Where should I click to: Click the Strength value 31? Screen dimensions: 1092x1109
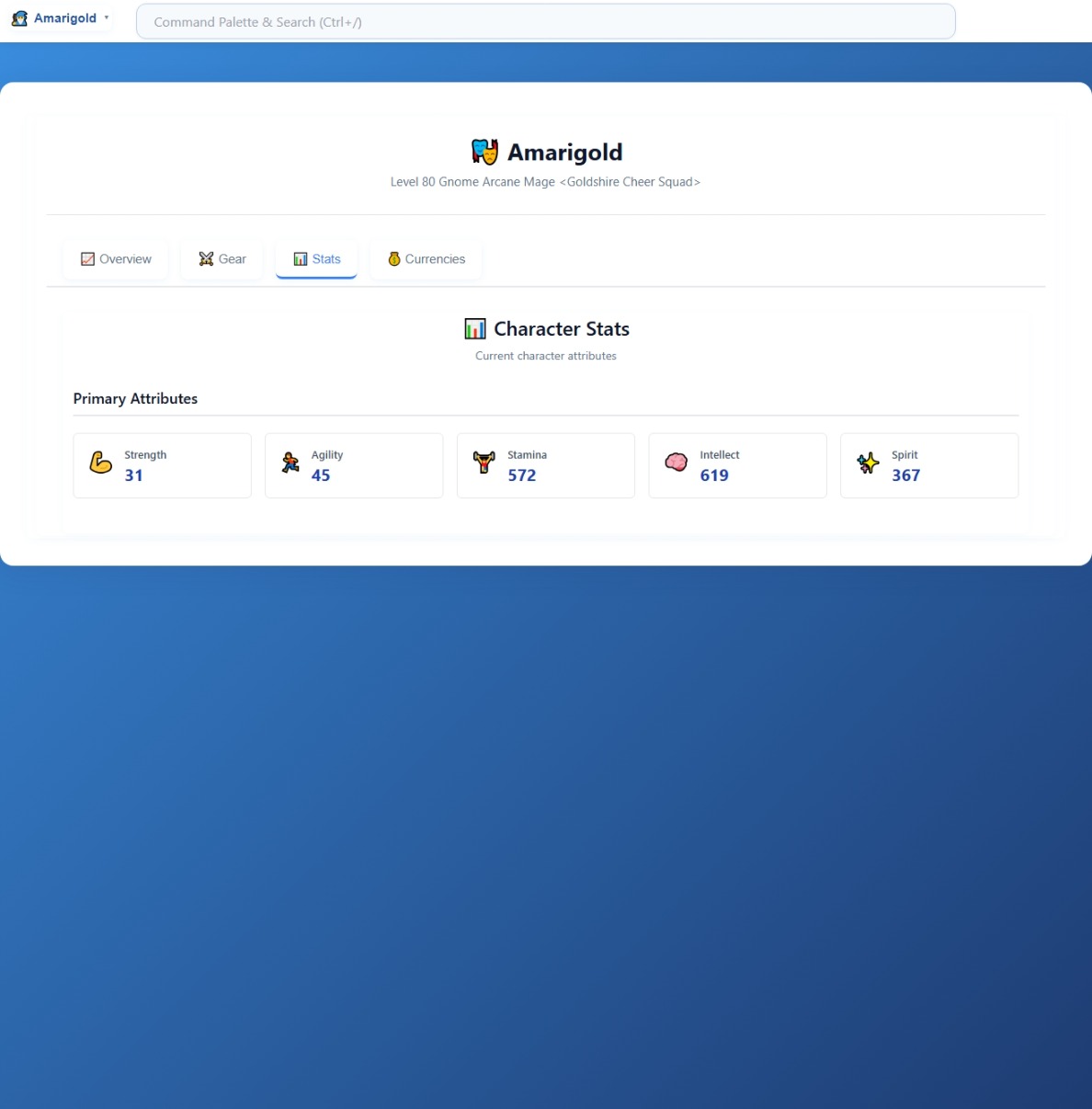coord(134,475)
